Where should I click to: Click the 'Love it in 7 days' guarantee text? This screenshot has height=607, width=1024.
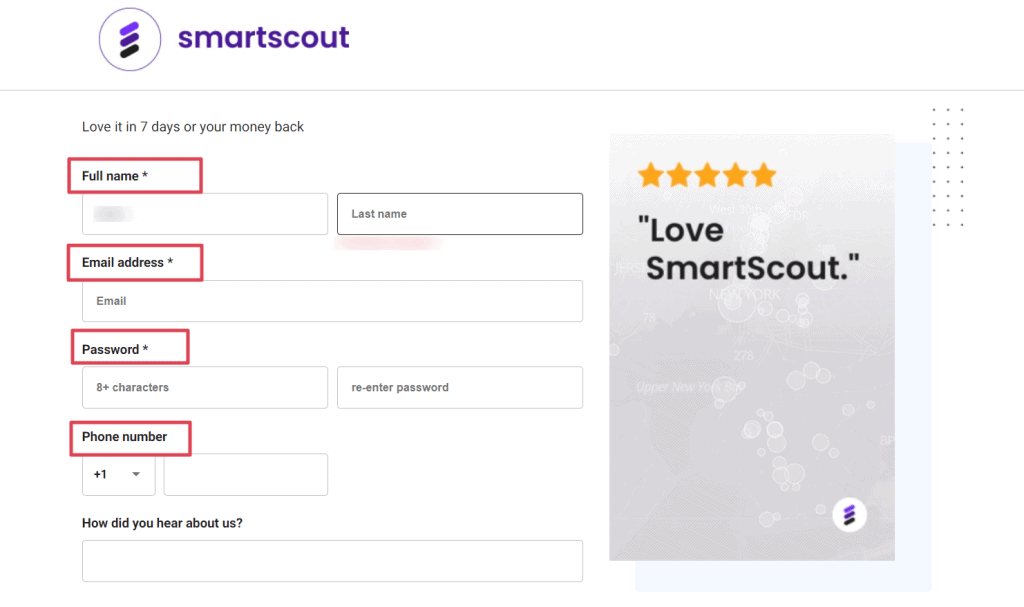coord(193,127)
